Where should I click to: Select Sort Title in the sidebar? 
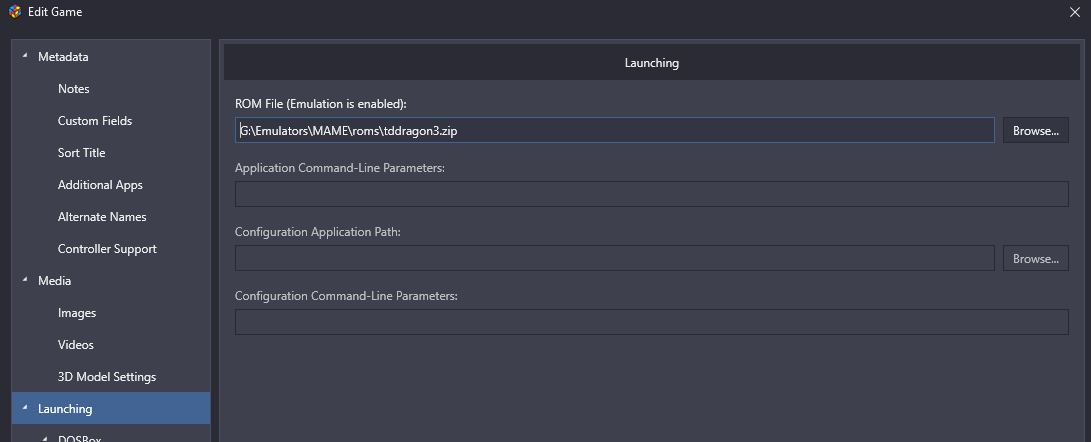[81, 153]
